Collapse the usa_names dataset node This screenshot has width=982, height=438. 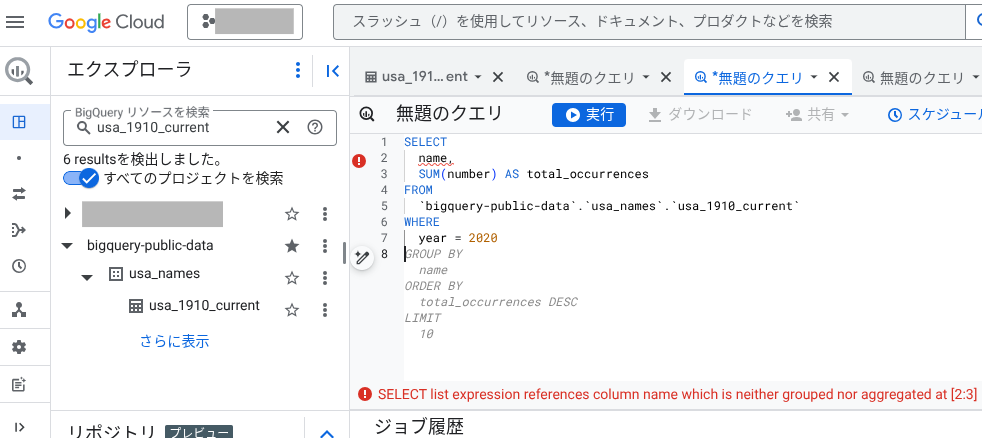click(x=87, y=275)
